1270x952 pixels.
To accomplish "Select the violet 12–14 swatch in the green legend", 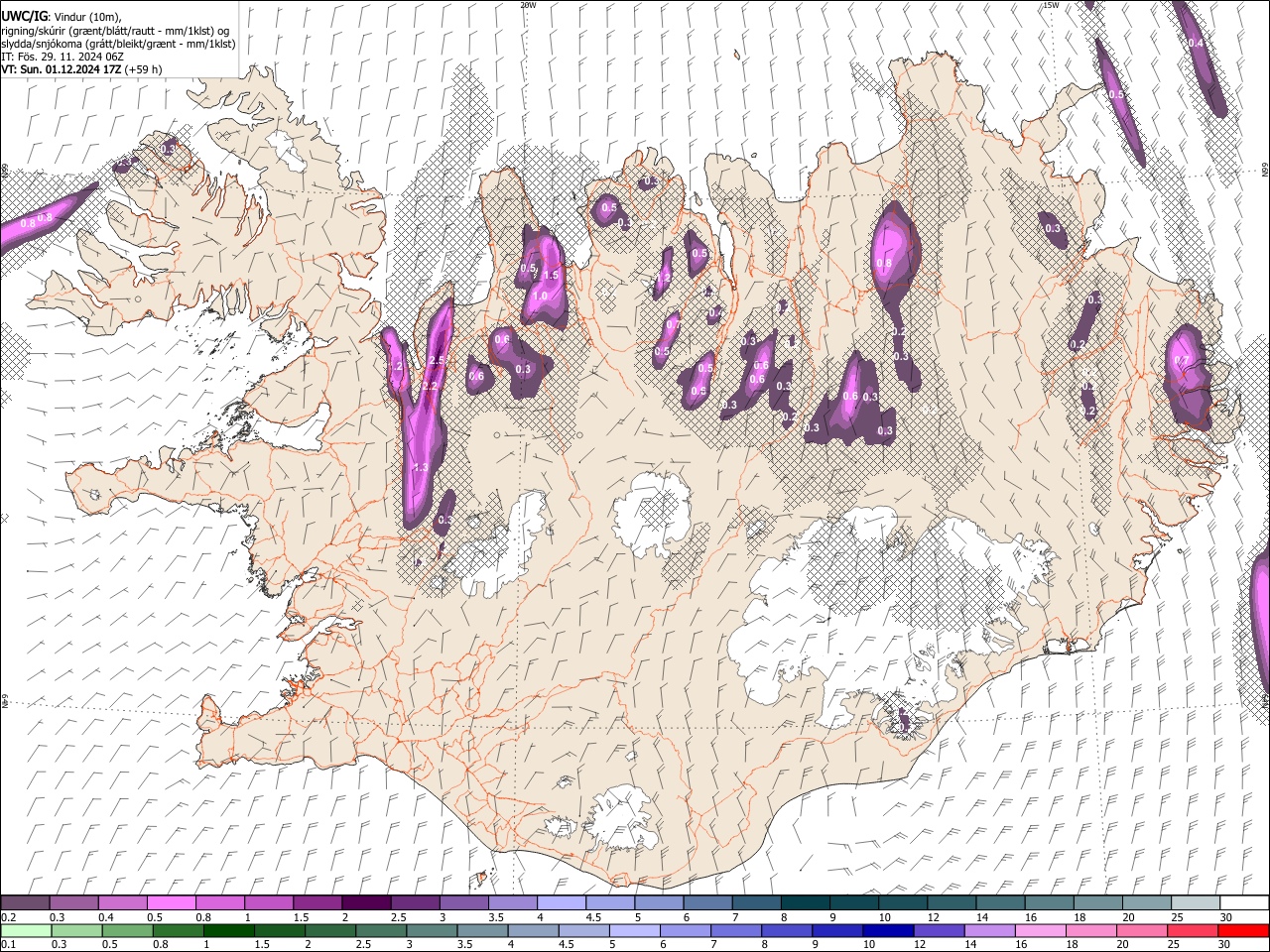I will tap(939, 930).
